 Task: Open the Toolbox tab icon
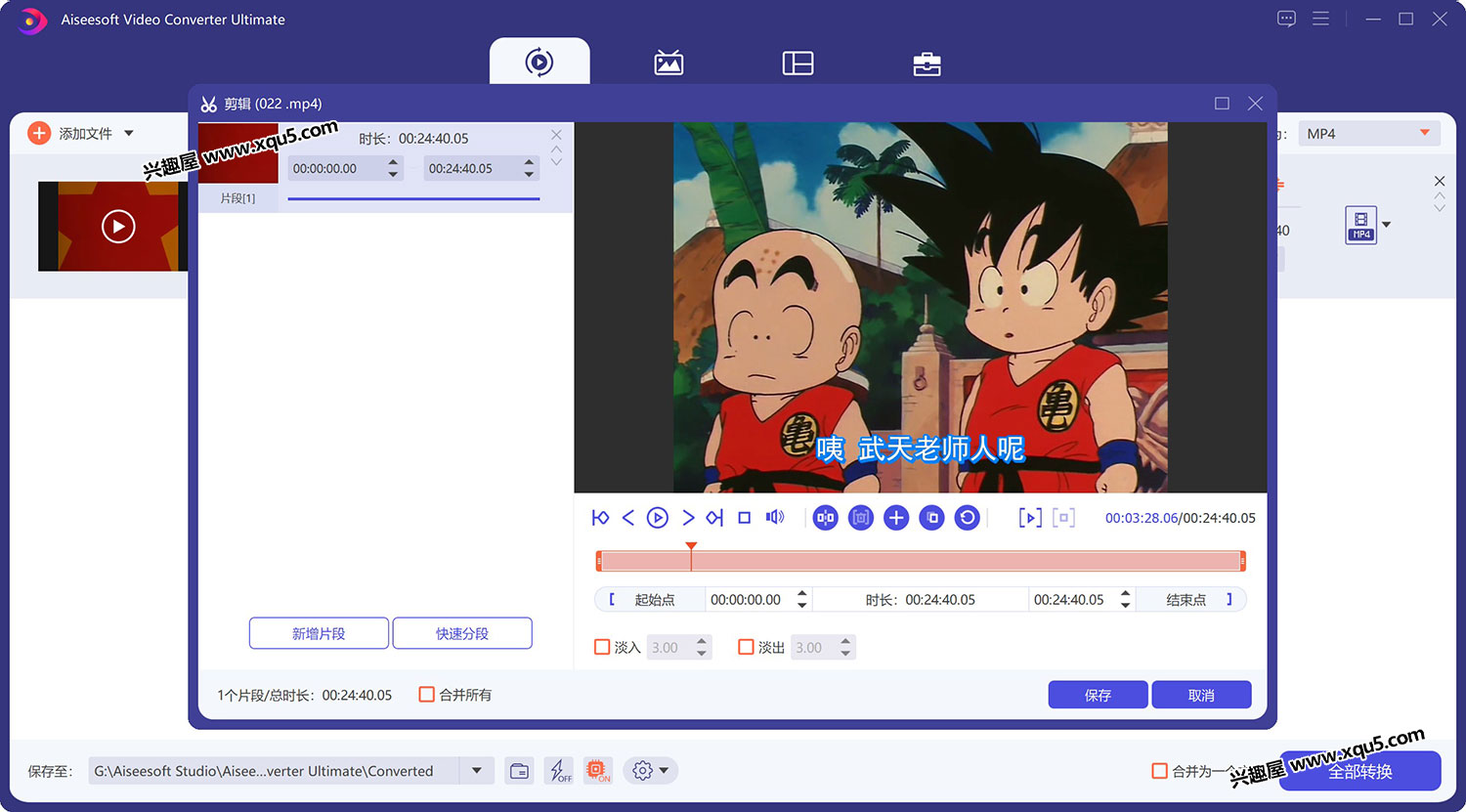tap(927, 64)
